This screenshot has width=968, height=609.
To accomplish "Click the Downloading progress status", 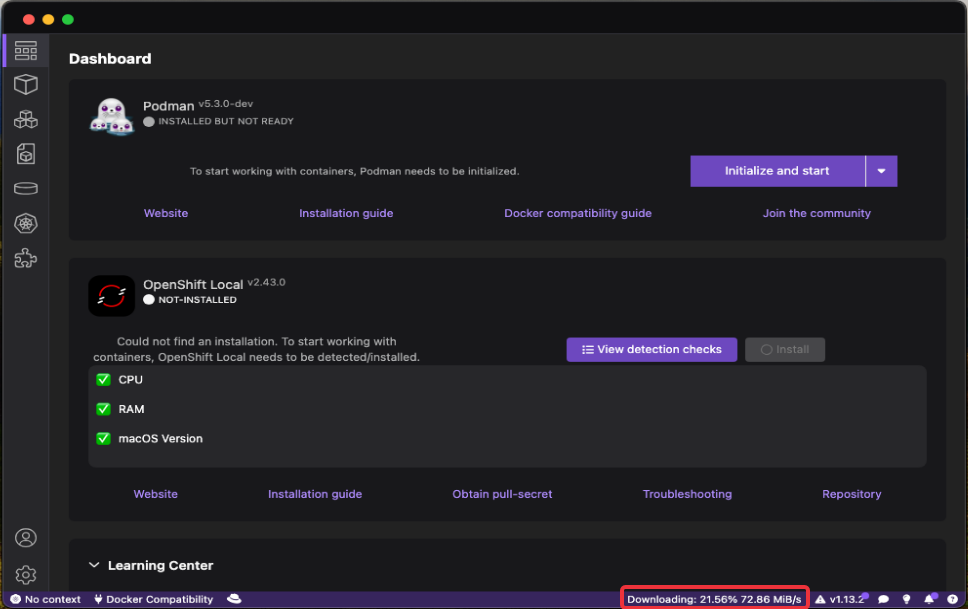I will coord(714,599).
